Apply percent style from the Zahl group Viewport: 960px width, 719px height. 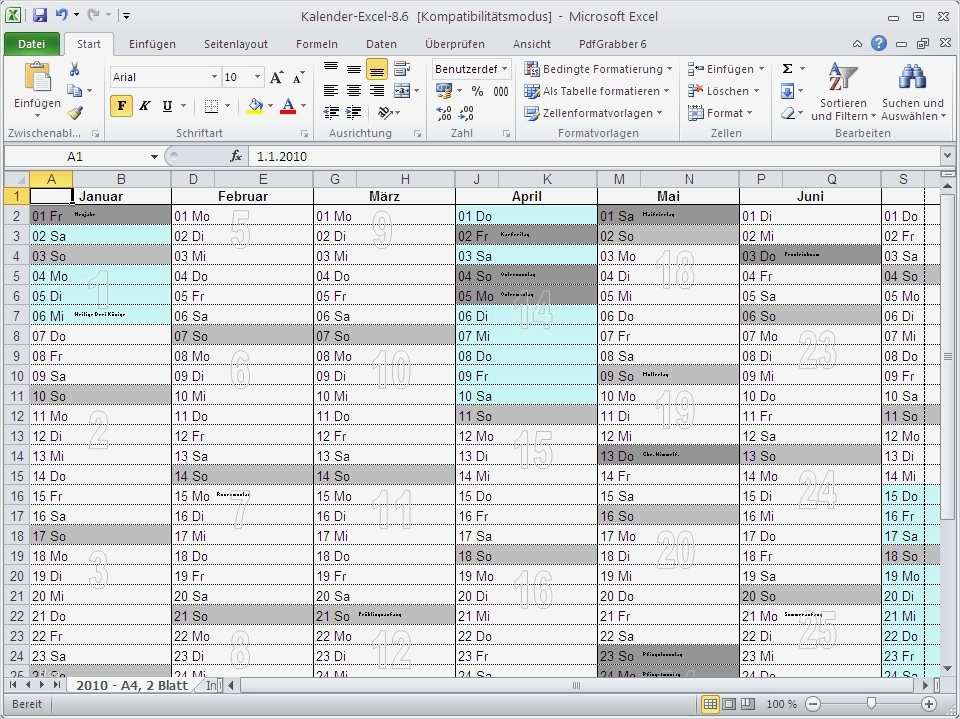tap(475, 89)
